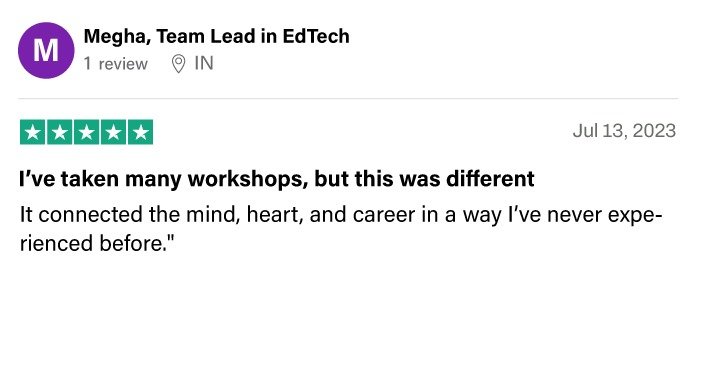702x384 pixels.
Task: Click the fourth green rating star
Action: [x=113, y=132]
